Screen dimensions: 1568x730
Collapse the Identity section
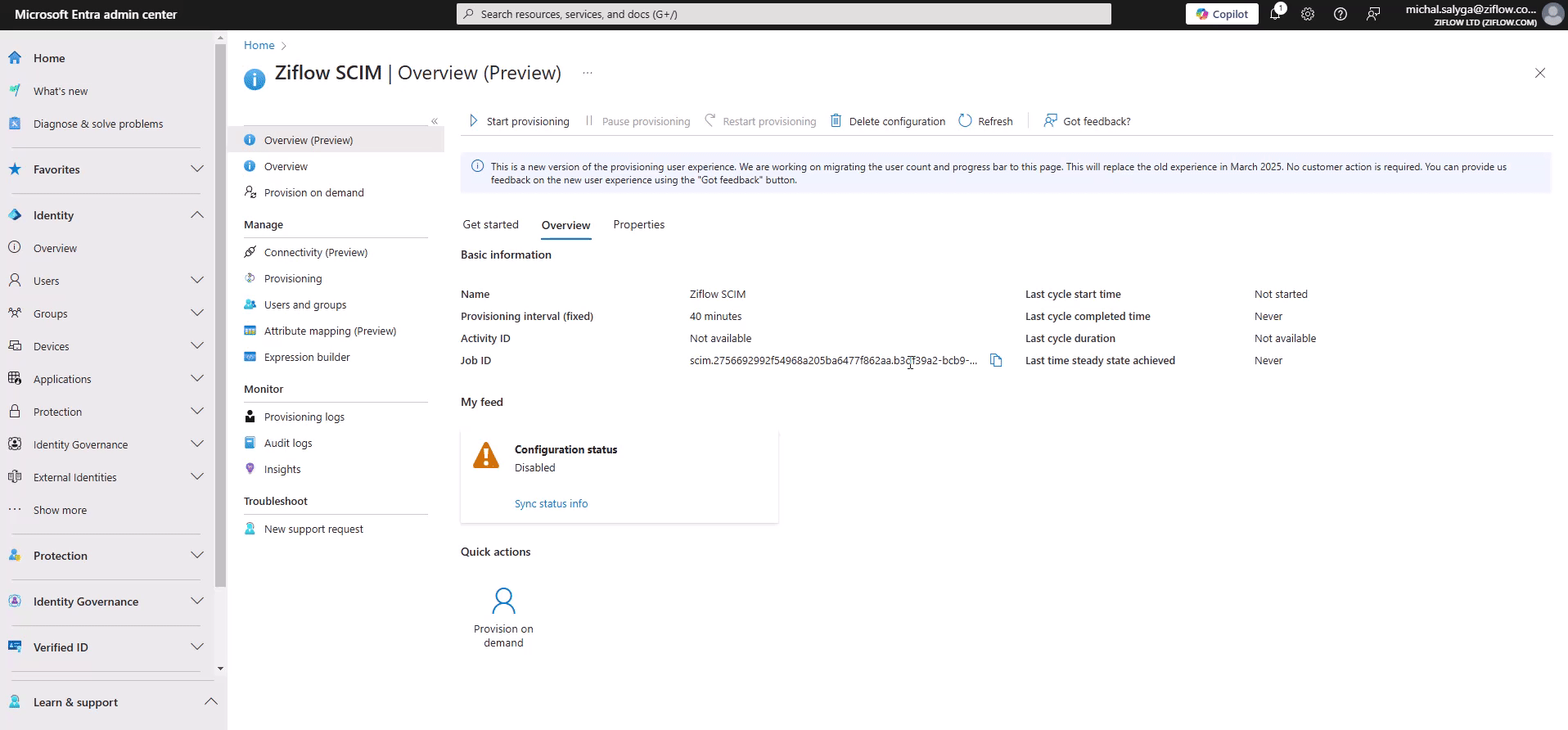(197, 215)
